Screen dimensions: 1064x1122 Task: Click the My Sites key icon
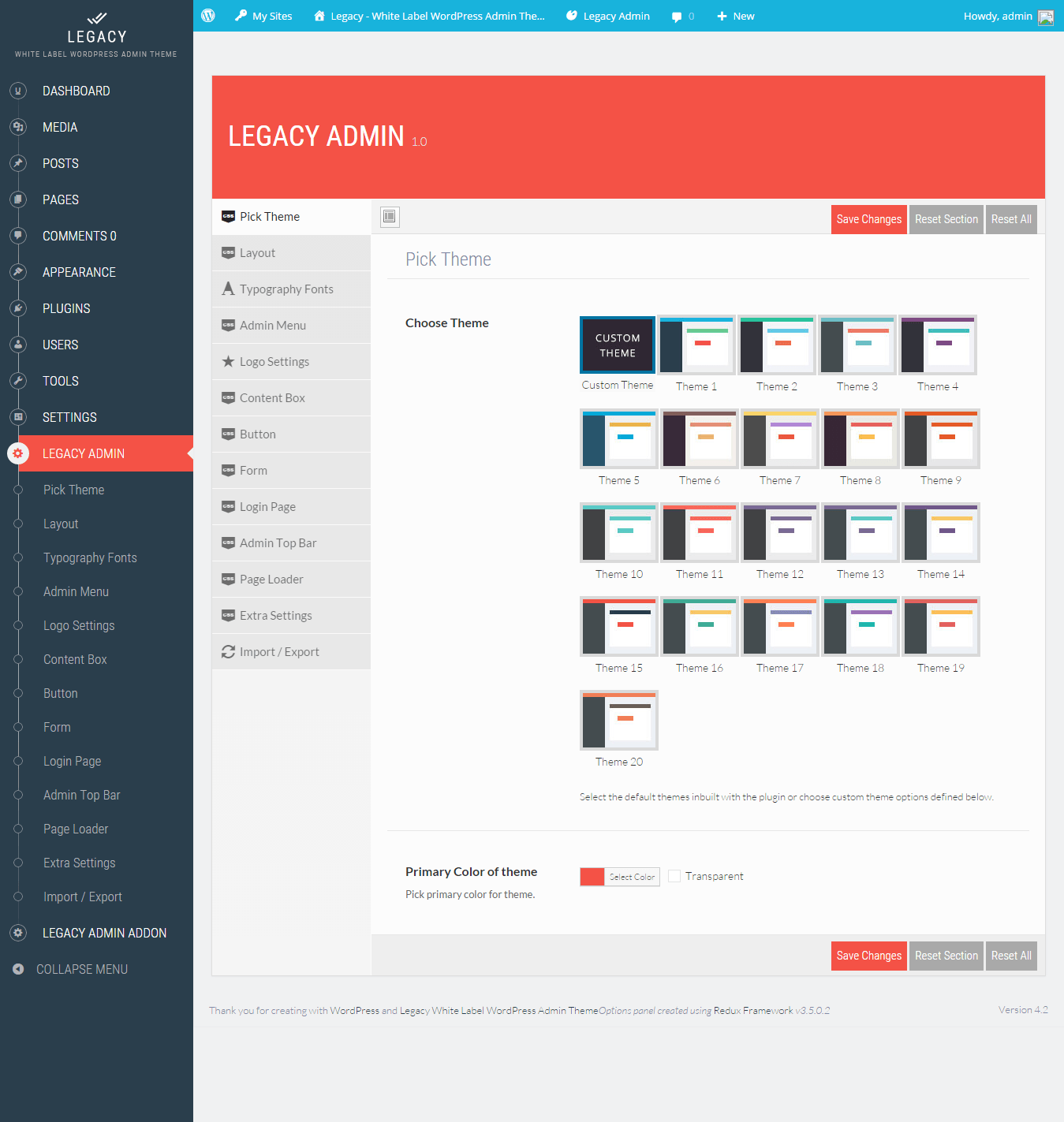pyautogui.click(x=241, y=15)
